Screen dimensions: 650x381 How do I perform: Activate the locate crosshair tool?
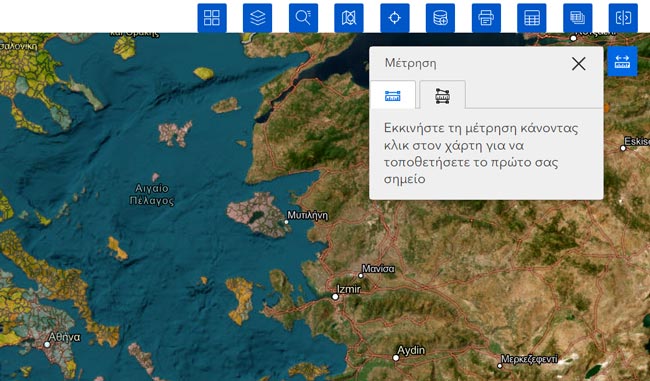395,18
